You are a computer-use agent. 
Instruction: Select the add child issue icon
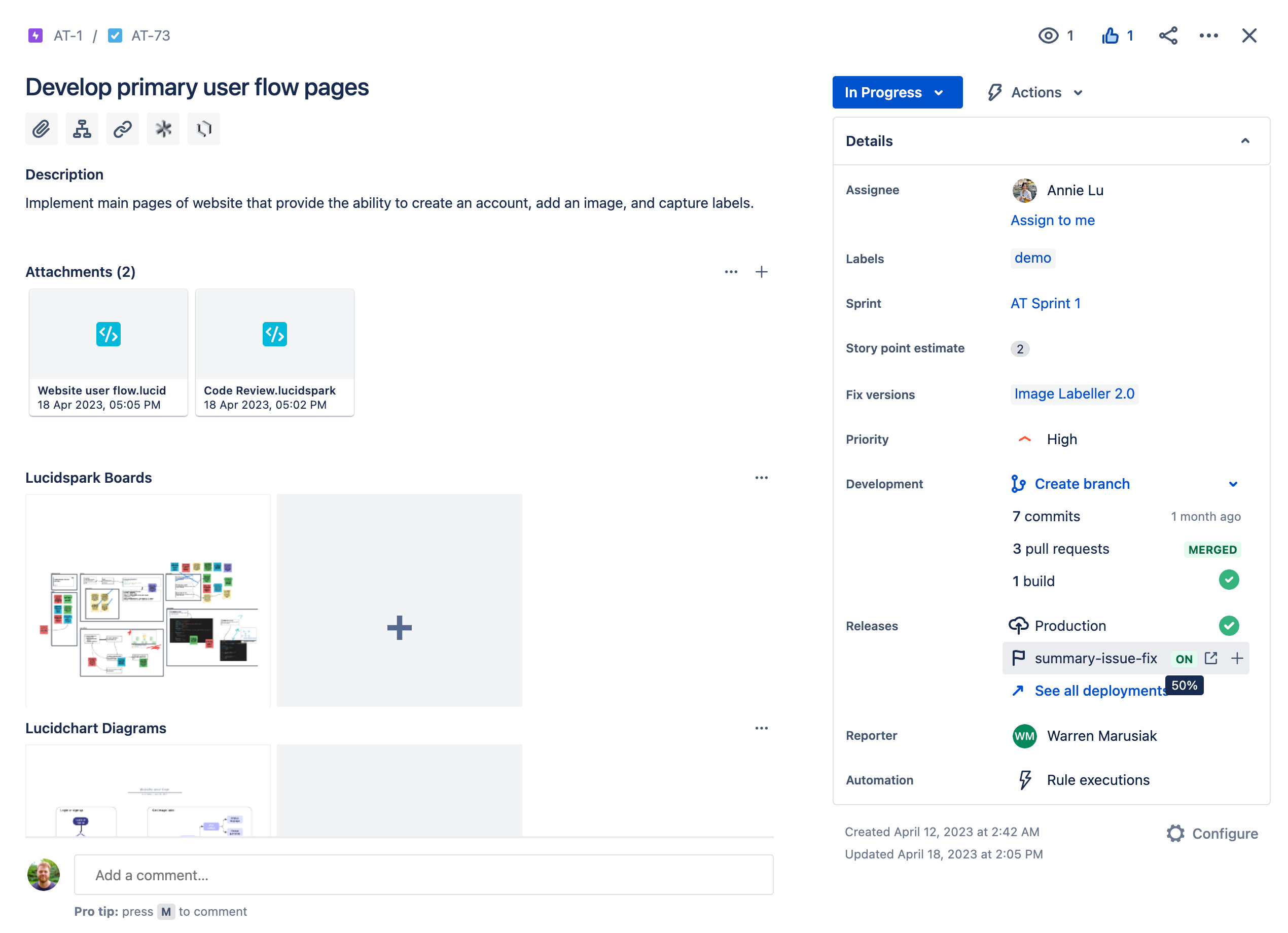click(x=82, y=129)
